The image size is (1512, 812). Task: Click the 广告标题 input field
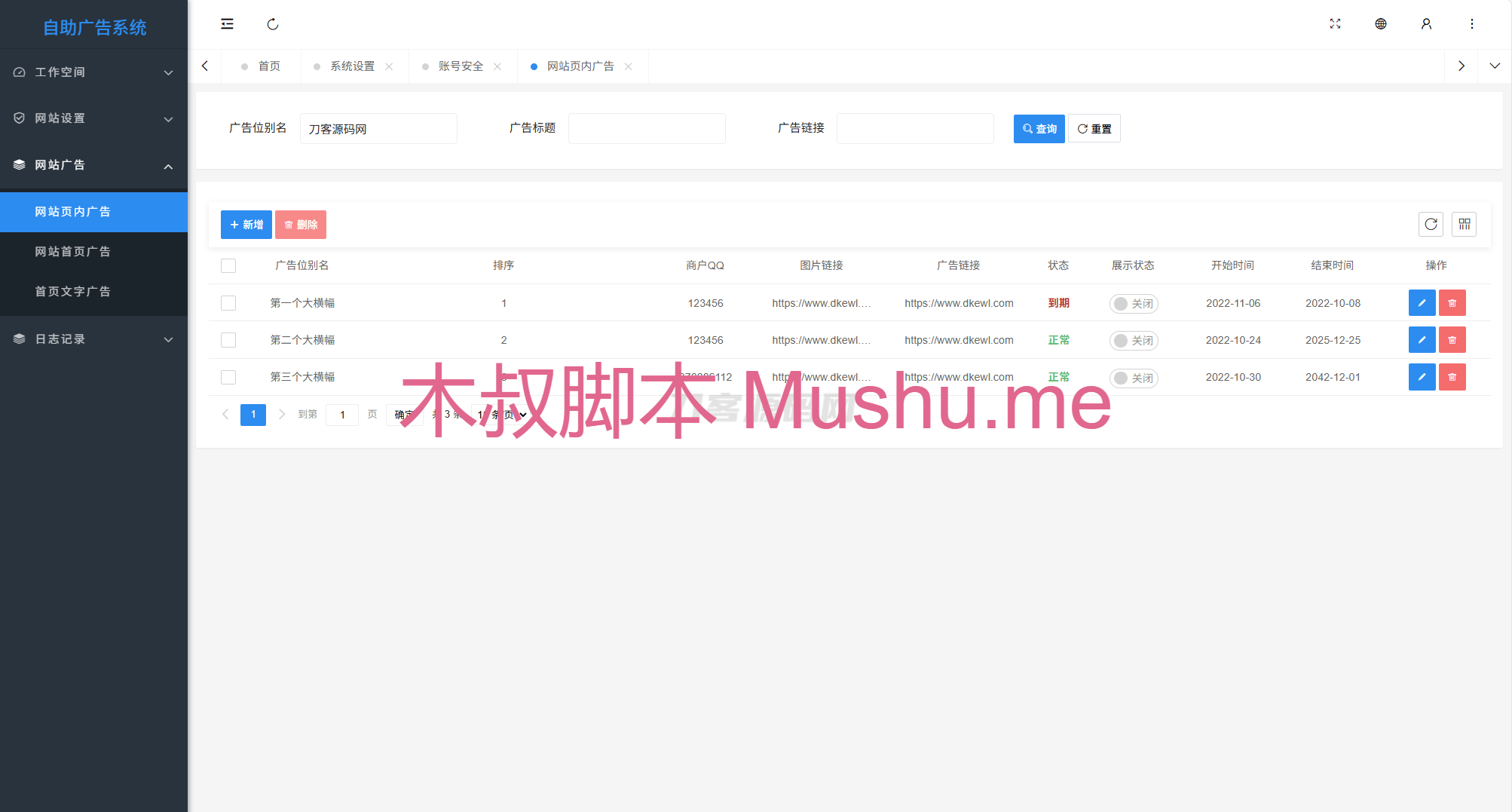tap(647, 128)
